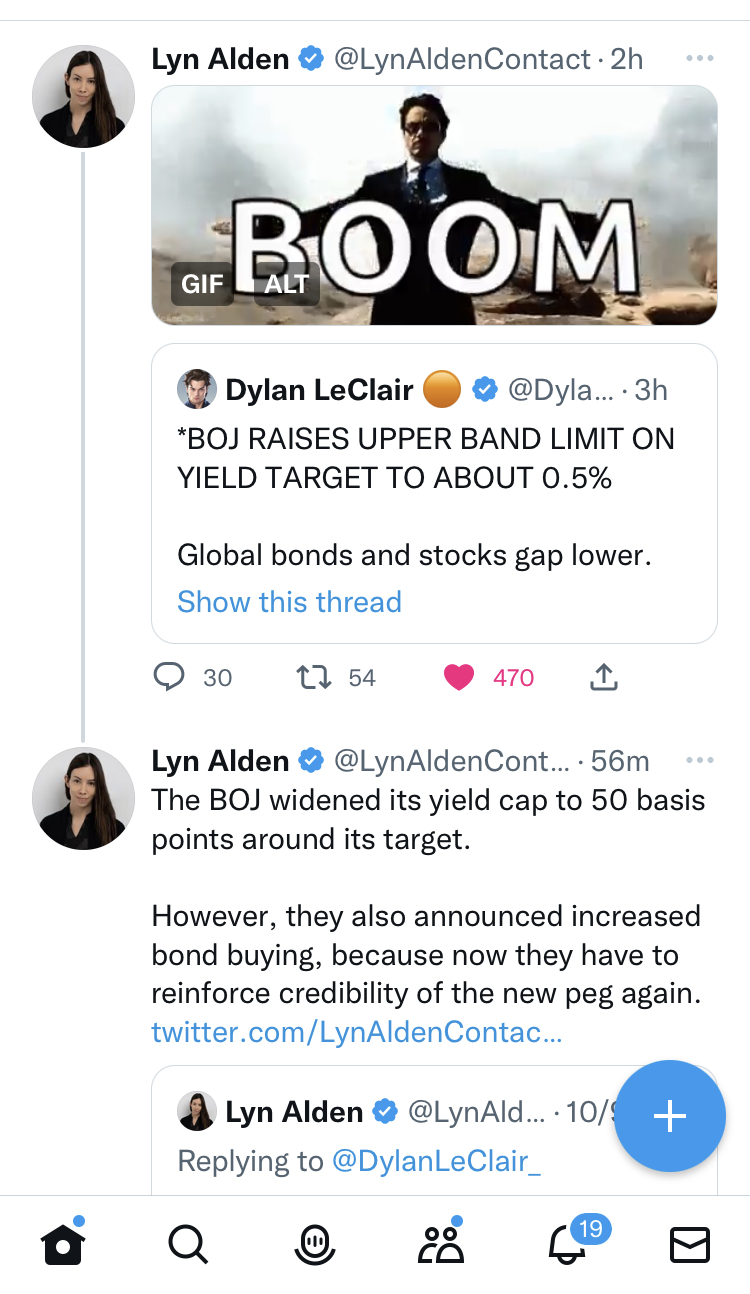Open more options on the 56m tweet
Viewport: 750px width, 1294px height.
pyautogui.click(x=700, y=761)
